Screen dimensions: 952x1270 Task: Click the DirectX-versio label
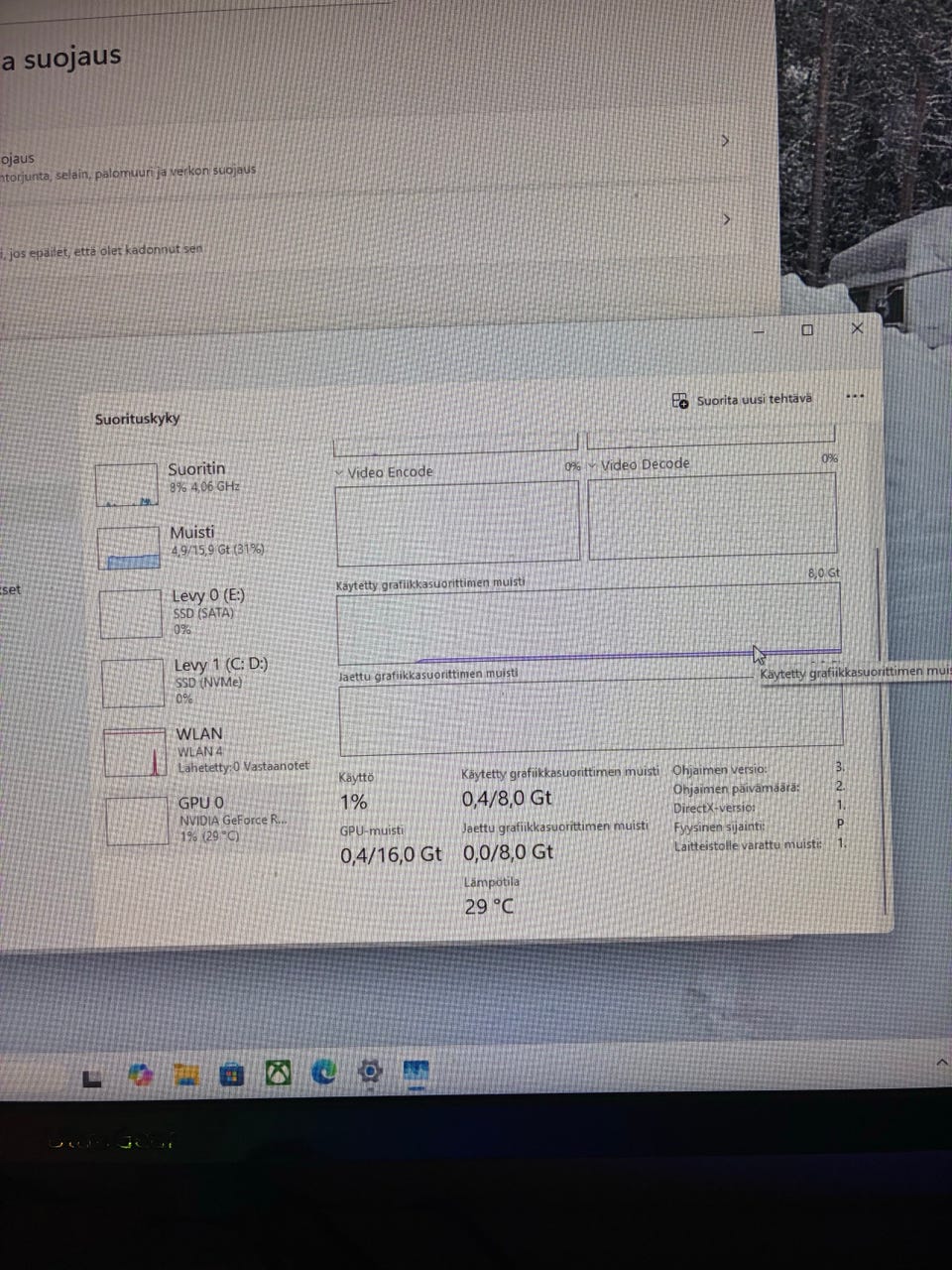pyautogui.click(x=714, y=808)
